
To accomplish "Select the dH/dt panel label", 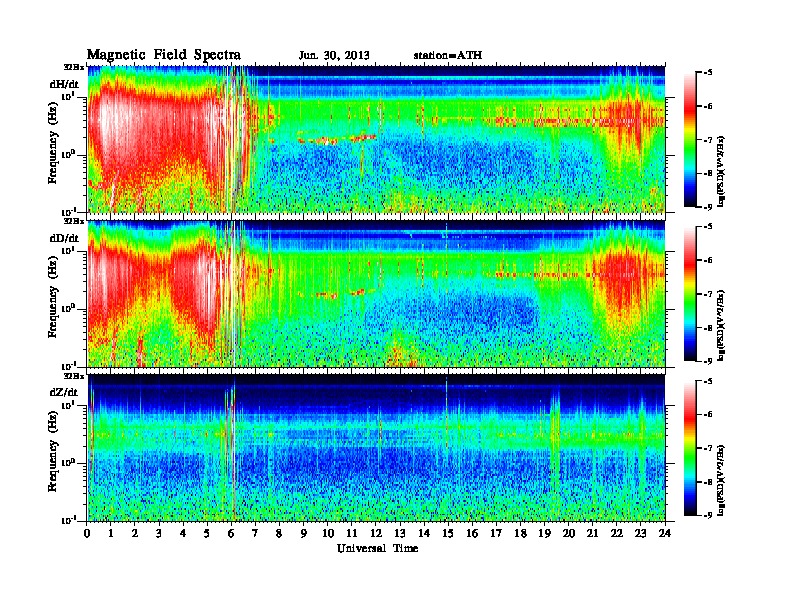I will 64,84.
